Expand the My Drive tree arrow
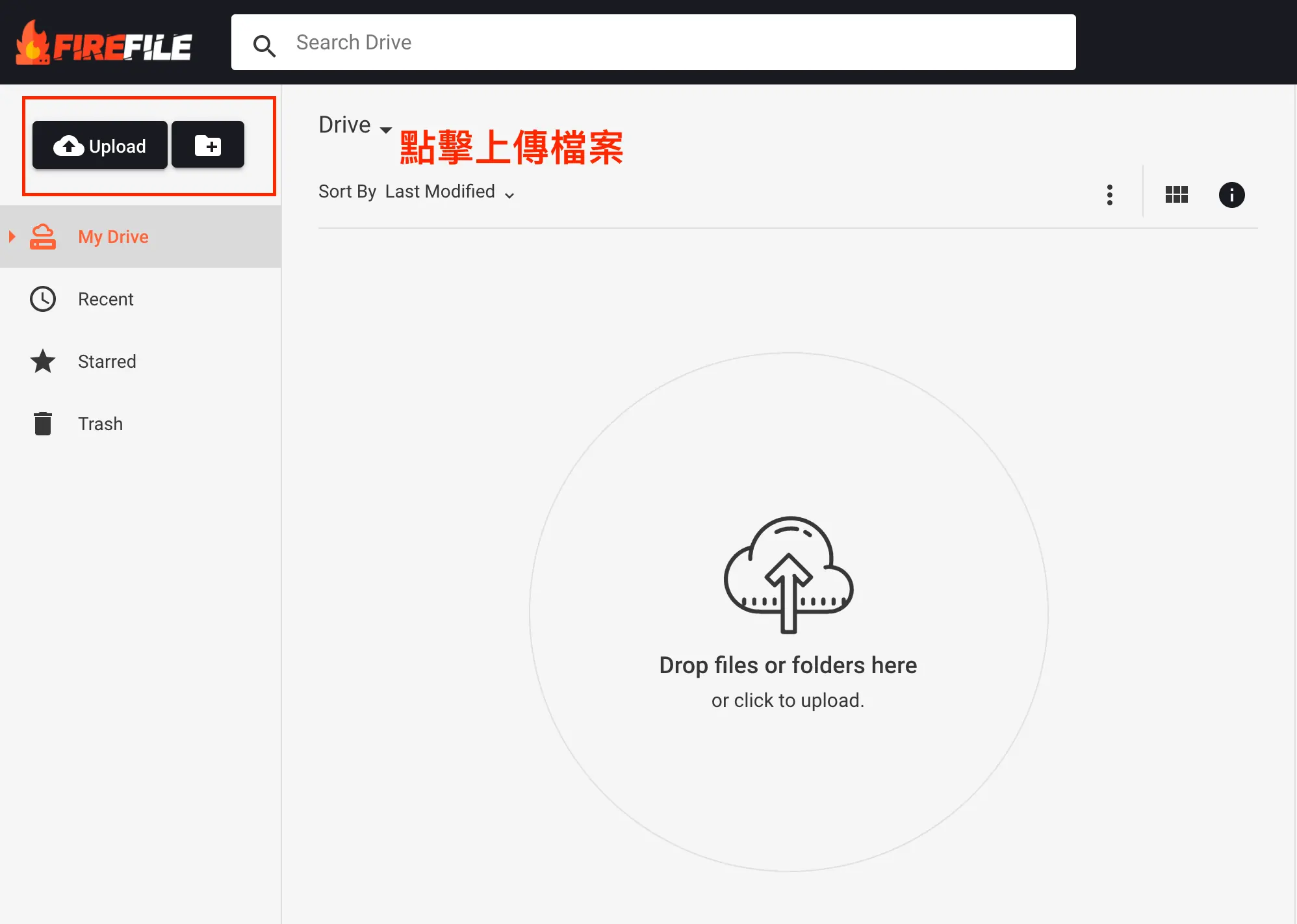Image resolution: width=1297 pixels, height=924 pixels. click(12, 237)
